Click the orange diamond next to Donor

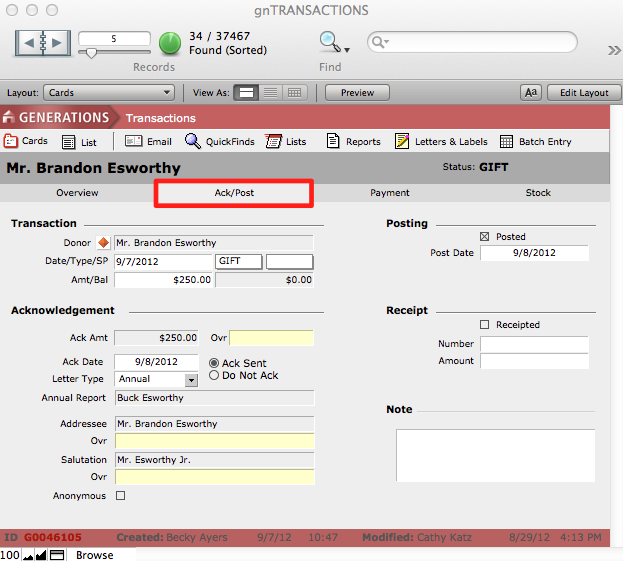102,243
